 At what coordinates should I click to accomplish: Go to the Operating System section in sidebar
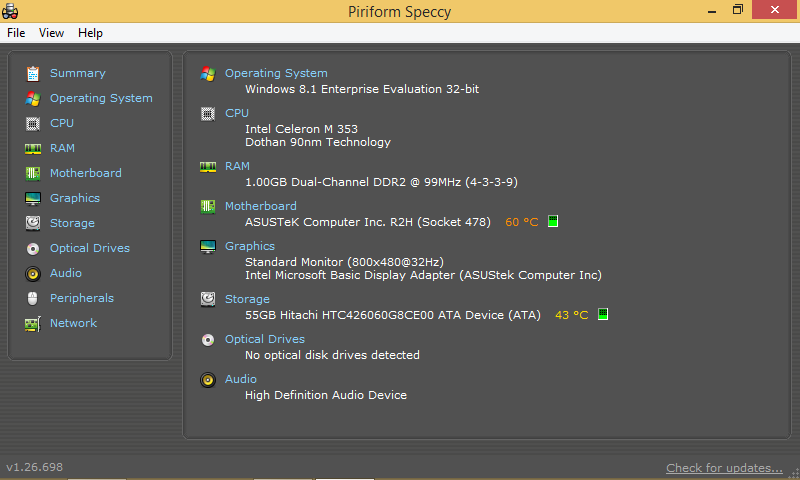pos(101,98)
